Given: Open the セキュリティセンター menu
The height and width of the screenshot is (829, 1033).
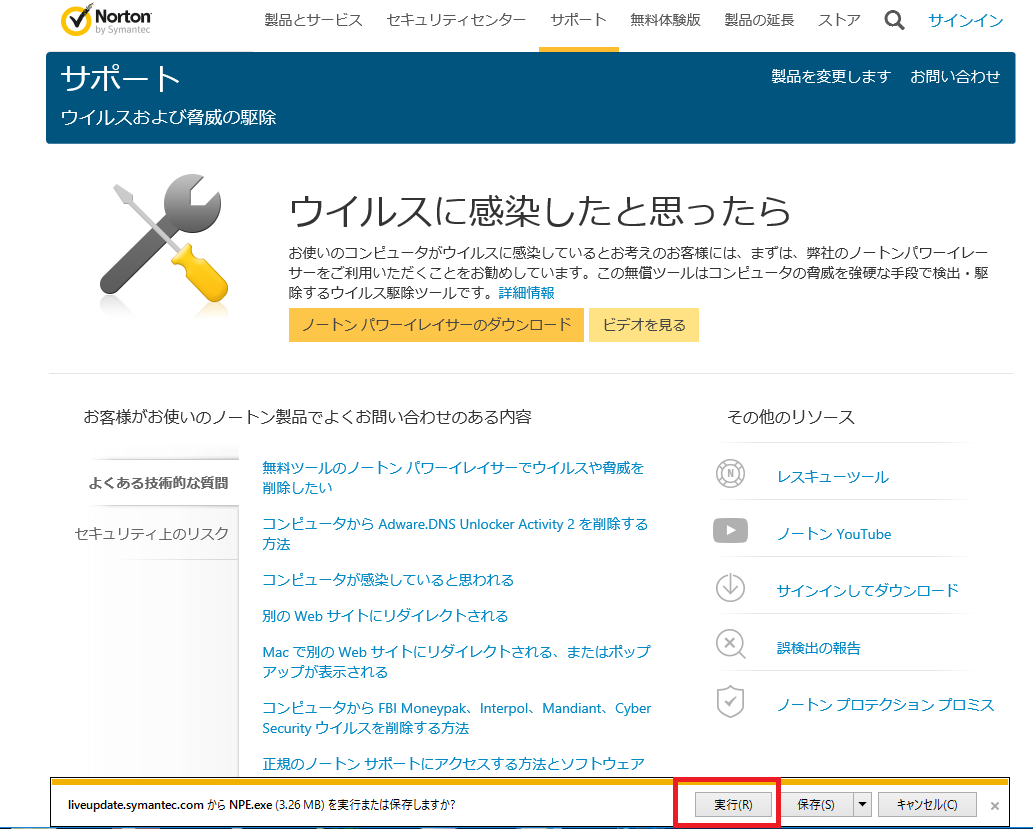Looking at the screenshot, I should (456, 20).
